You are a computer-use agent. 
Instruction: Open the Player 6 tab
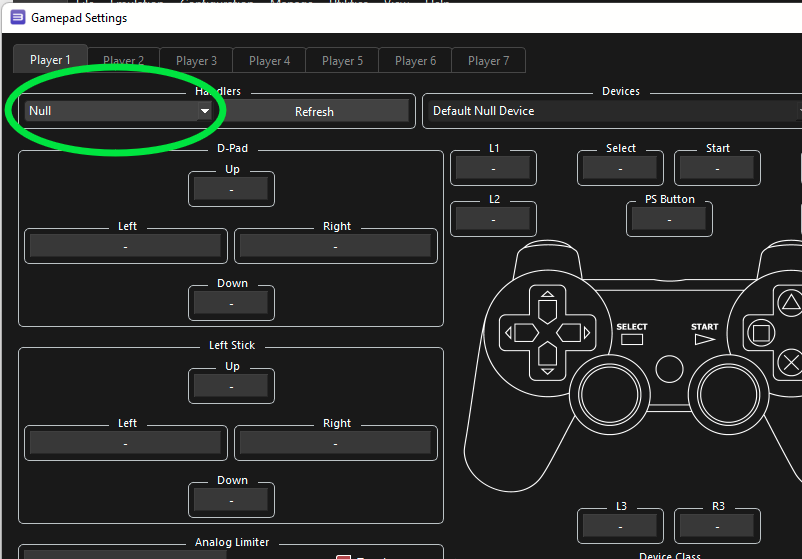(415, 61)
